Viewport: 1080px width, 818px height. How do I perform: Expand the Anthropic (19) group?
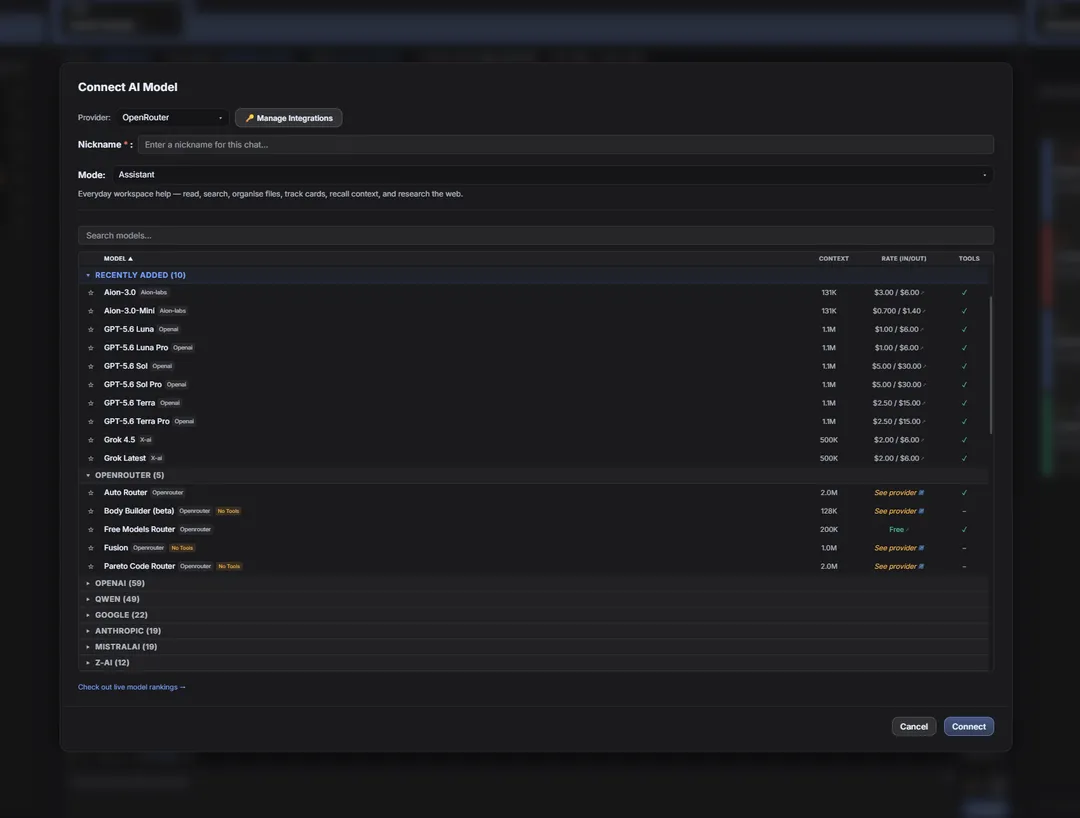[x=88, y=631]
